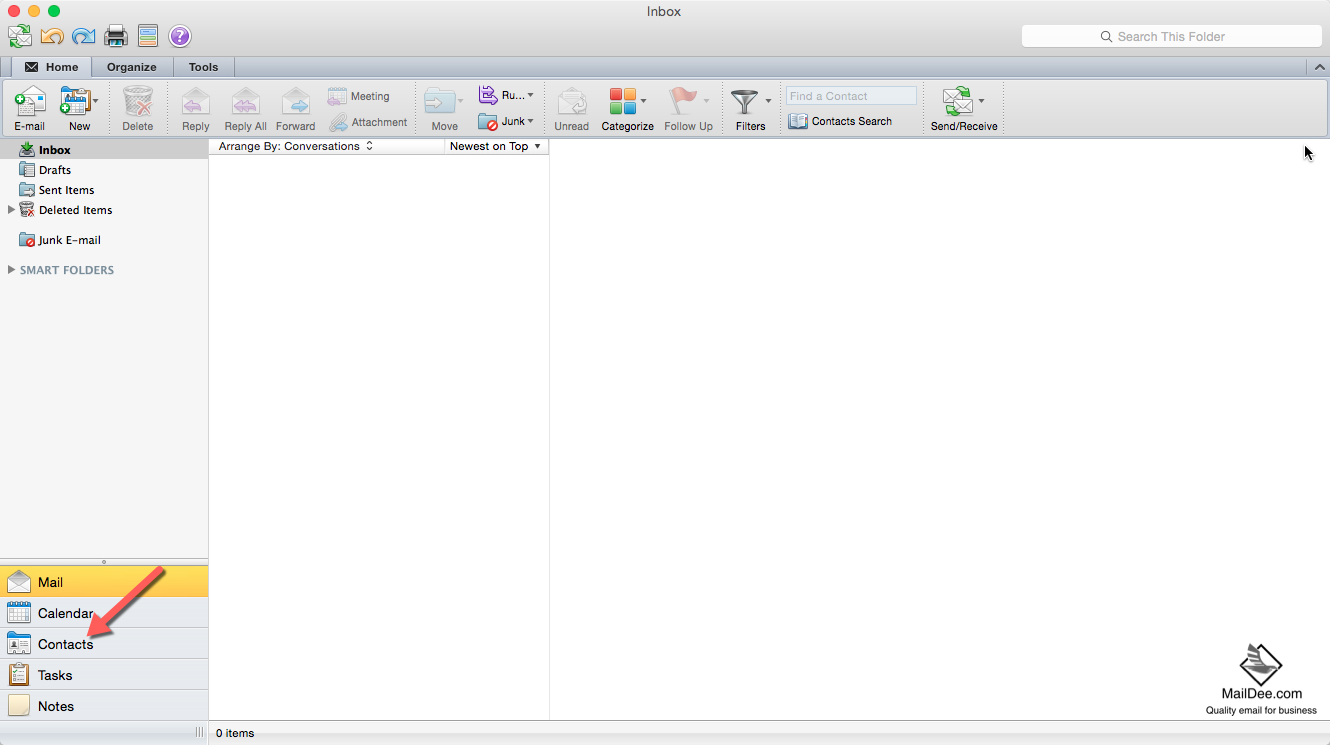Select the Junk E-mail folder

[x=69, y=240]
